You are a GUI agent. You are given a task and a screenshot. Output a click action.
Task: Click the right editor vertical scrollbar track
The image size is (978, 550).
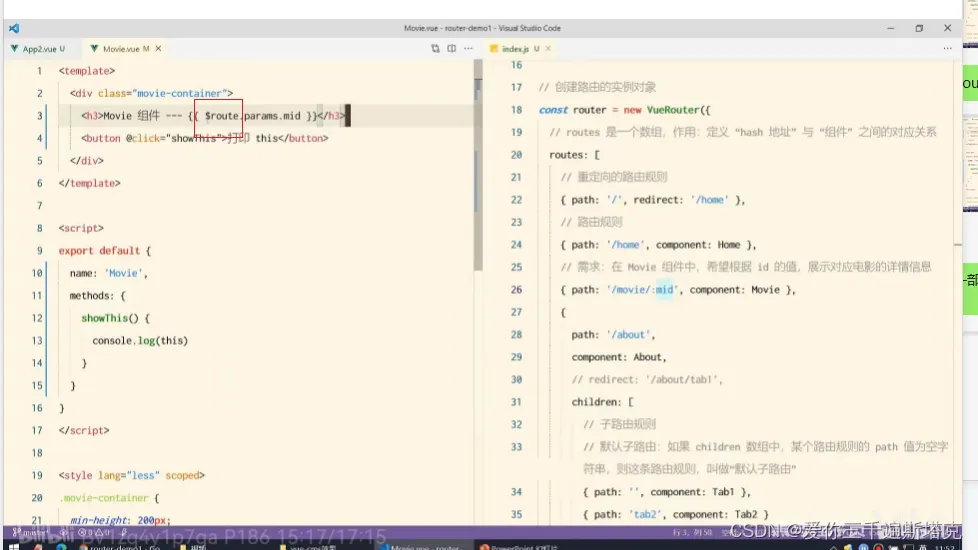pos(957,293)
